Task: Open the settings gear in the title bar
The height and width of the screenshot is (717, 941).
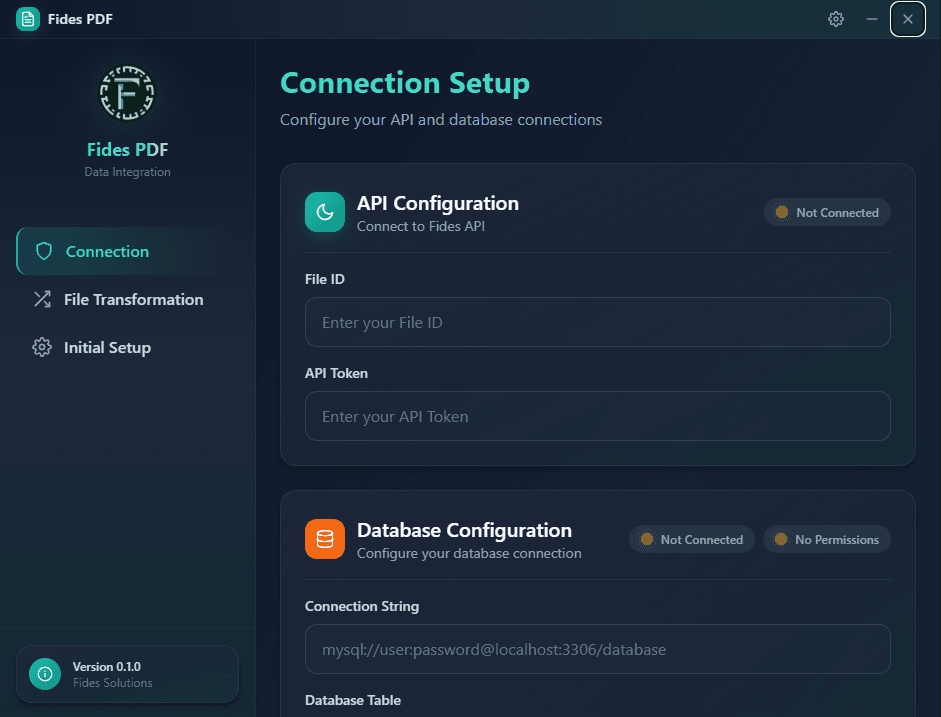Action: (x=836, y=18)
